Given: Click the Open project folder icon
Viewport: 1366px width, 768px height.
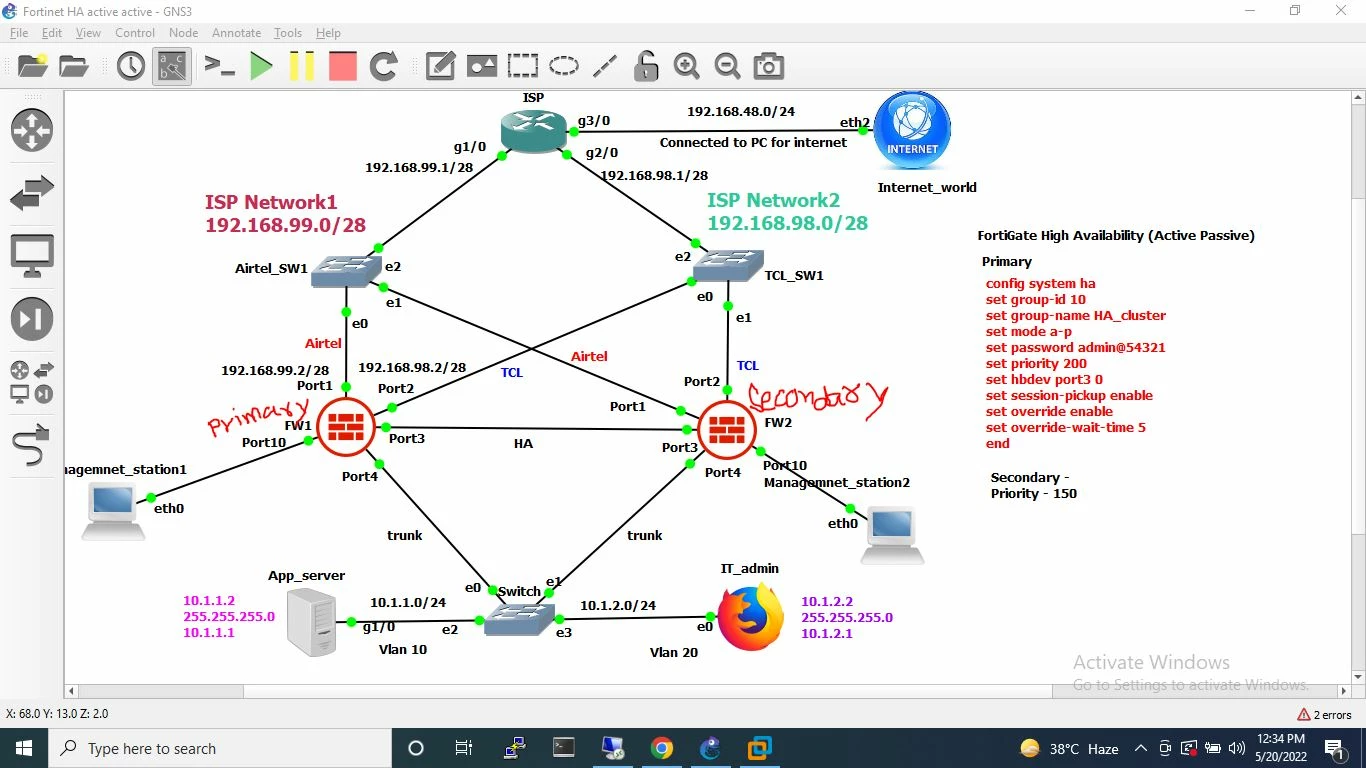Looking at the screenshot, I should pos(74,66).
